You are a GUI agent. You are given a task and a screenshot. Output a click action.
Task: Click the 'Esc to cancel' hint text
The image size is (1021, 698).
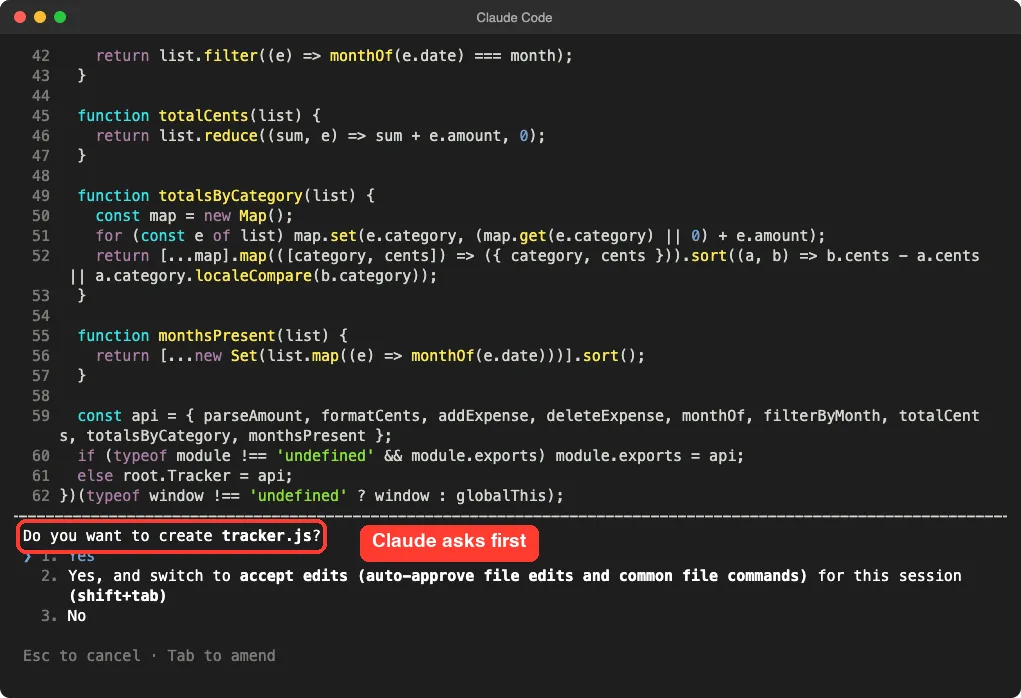point(81,656)
